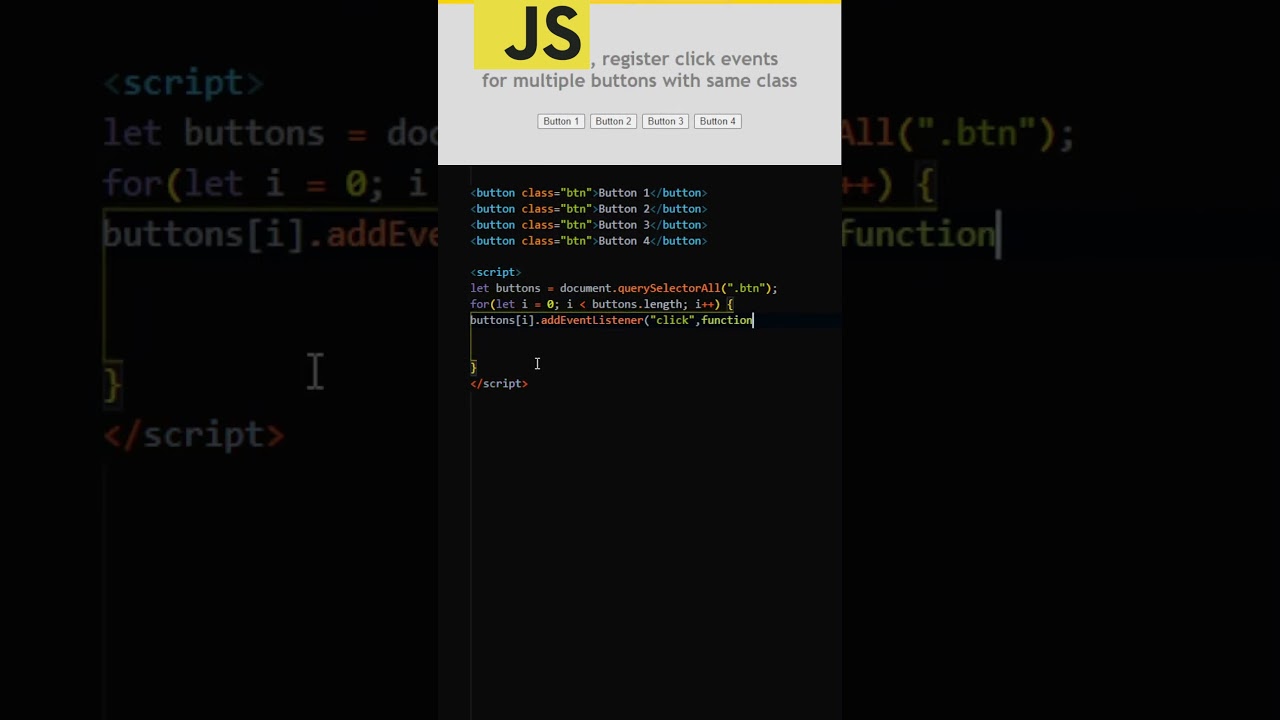Image resolution: width=1280 pixels, height=720 pixels.
Task: Click the 'register click events' heading text
Action: coord(689,59)
